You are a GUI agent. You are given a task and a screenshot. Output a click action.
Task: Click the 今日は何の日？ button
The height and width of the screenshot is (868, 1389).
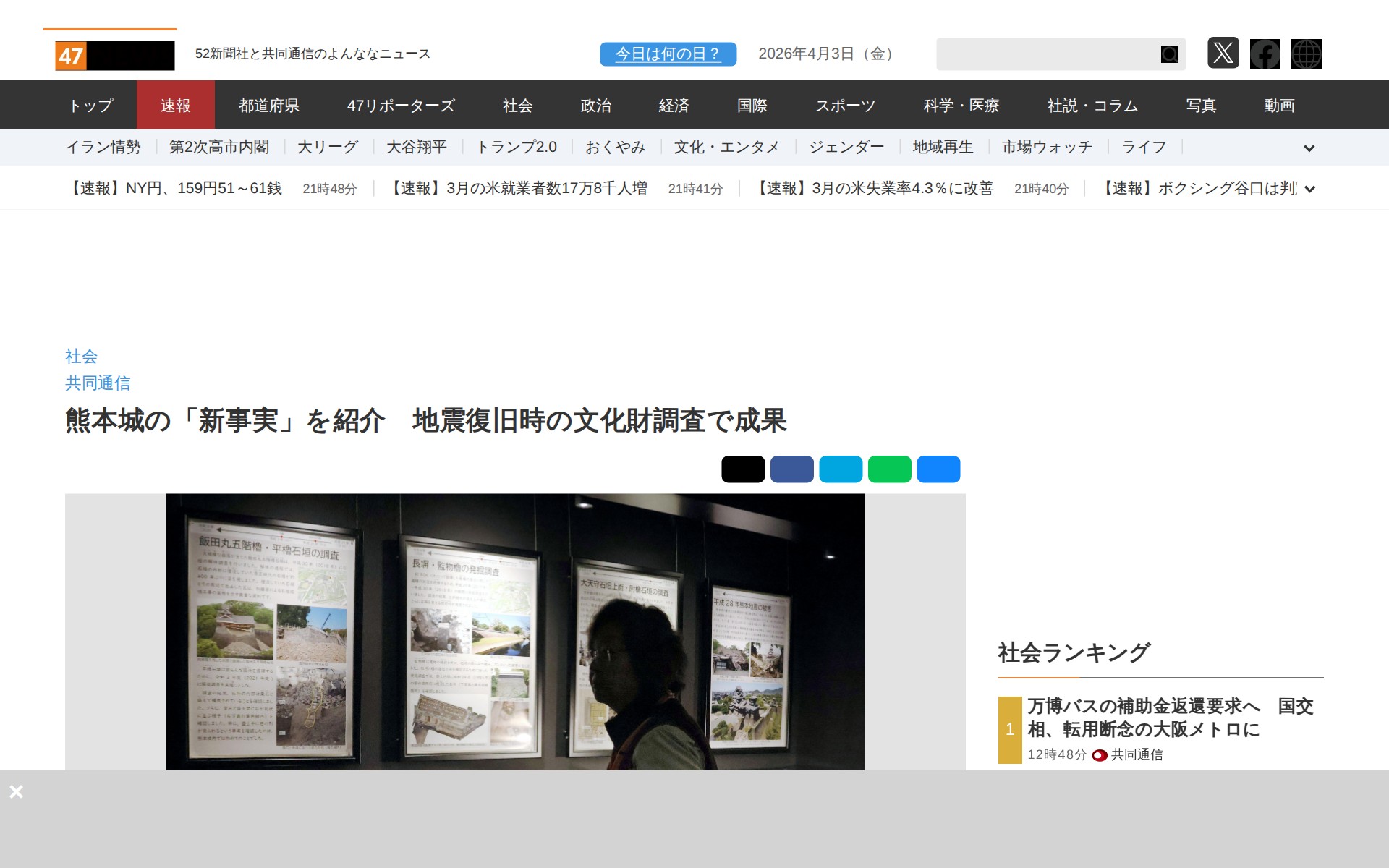point(668,54)
